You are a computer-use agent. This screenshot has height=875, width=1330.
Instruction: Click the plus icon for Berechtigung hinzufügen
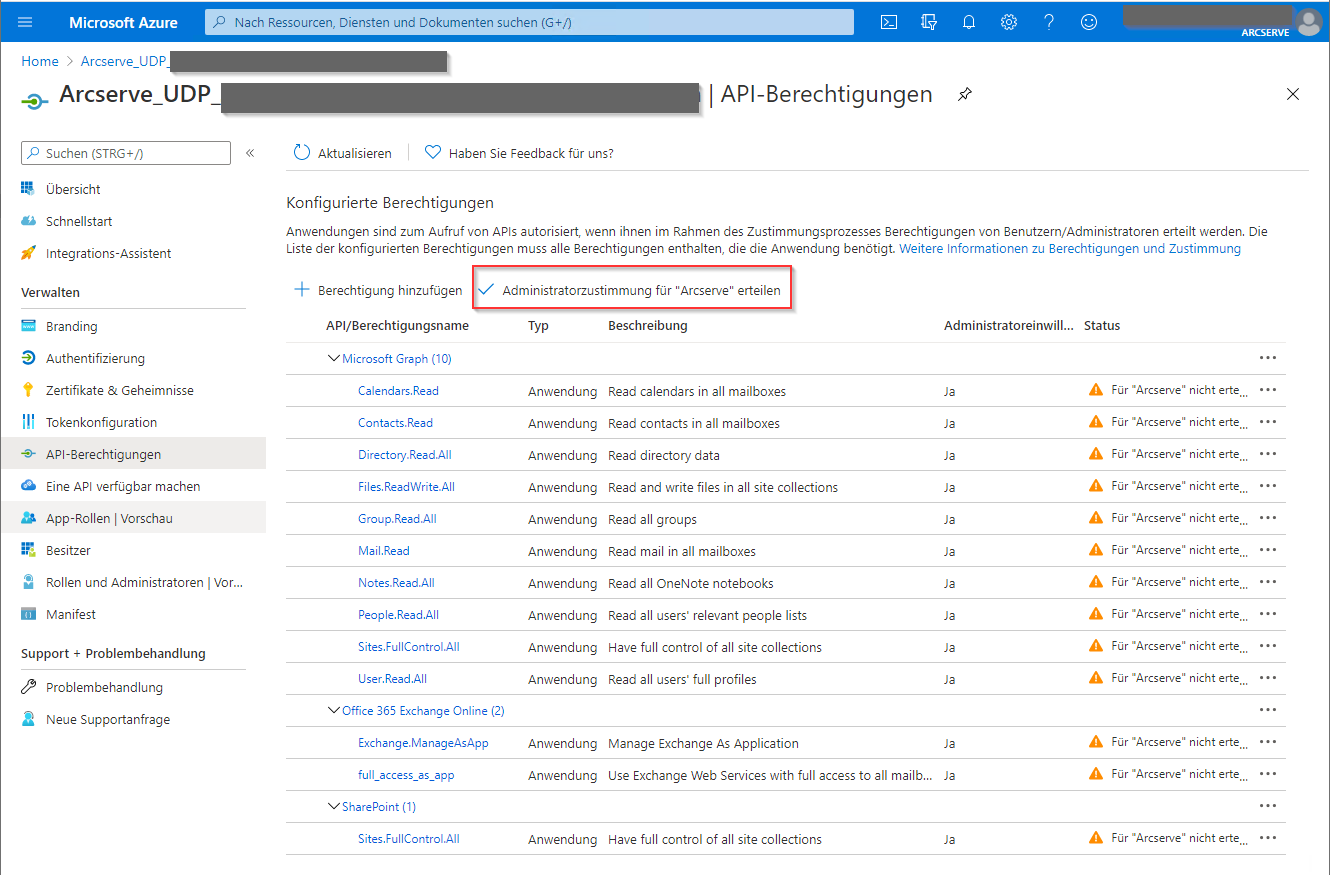click(x=302, y=290)
